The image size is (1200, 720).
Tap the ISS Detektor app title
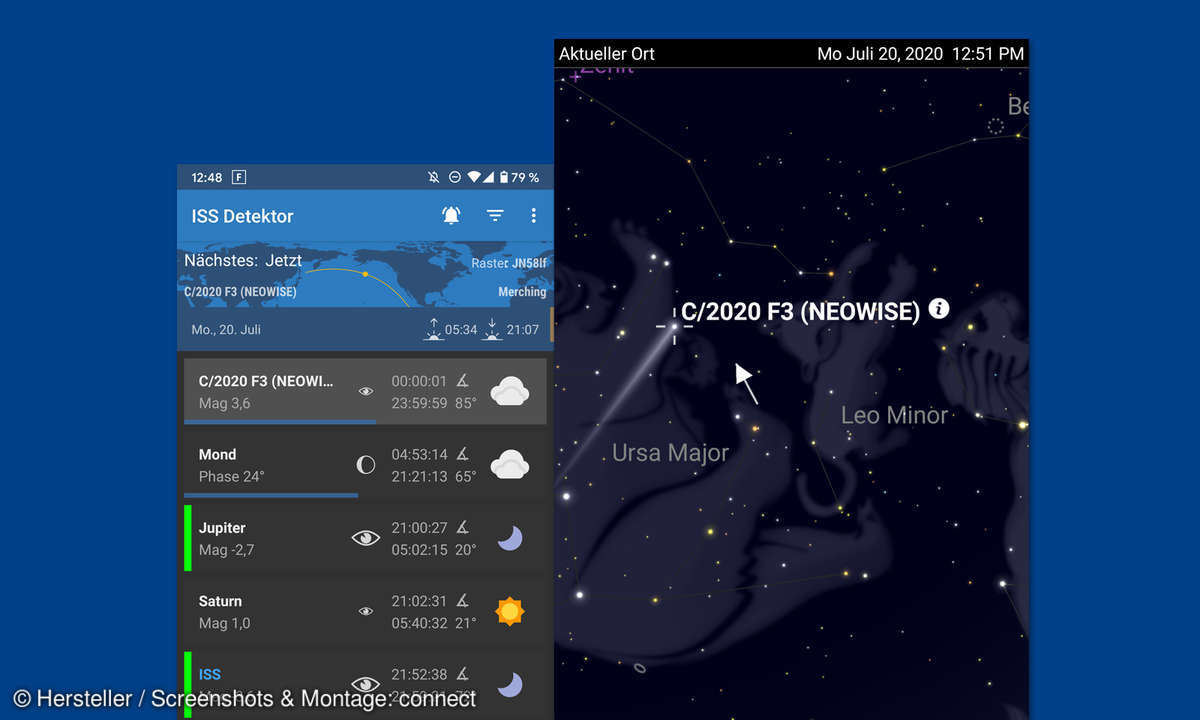point(243,216)
